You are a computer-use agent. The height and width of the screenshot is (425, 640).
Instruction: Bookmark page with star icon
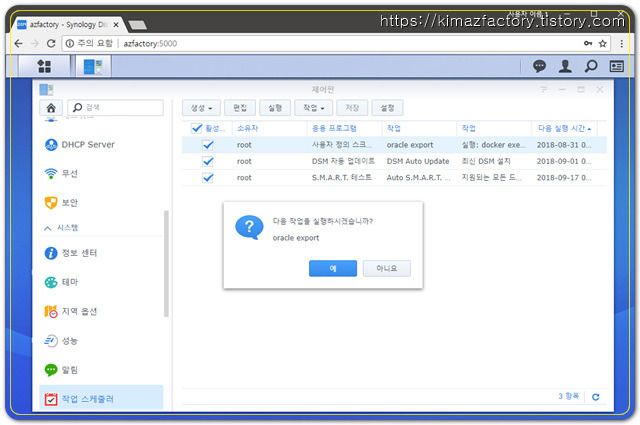pos(602,43)
